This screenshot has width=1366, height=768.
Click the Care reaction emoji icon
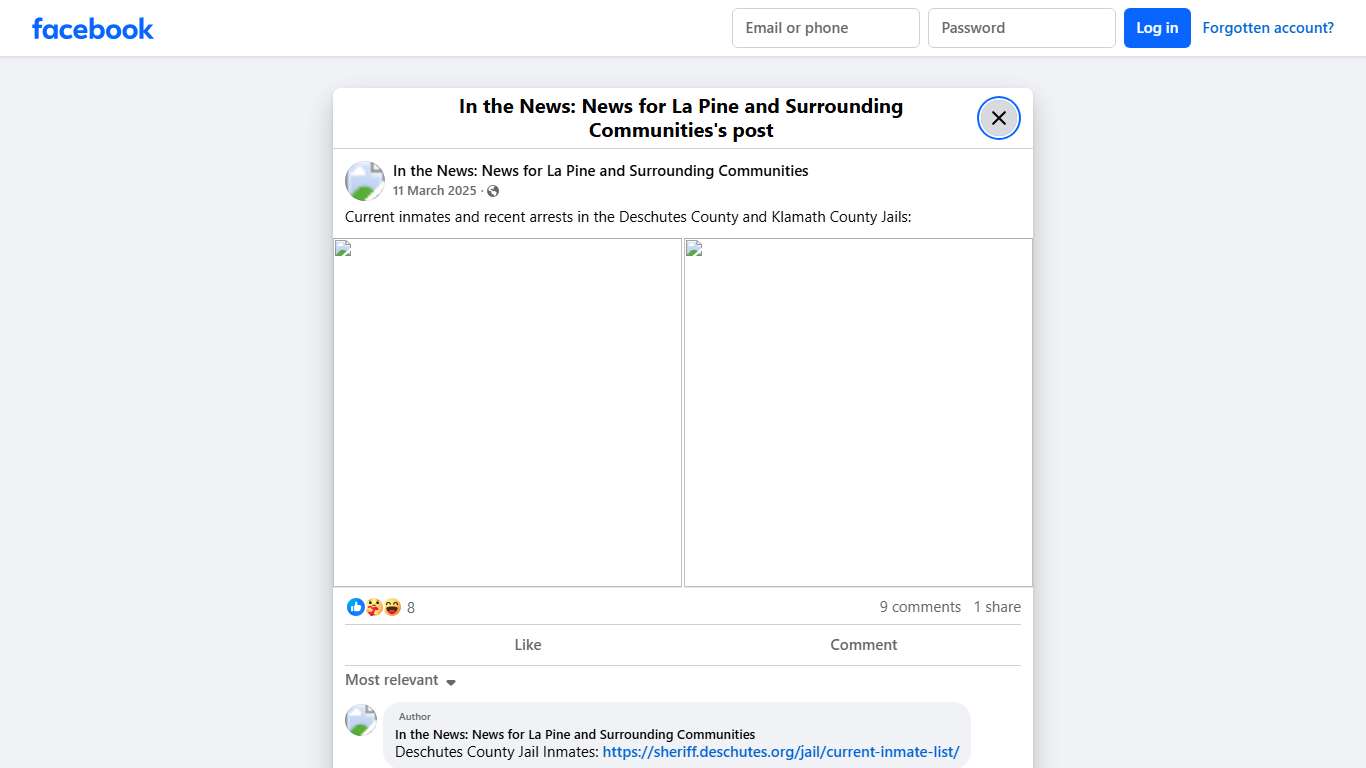click(374, 607)
